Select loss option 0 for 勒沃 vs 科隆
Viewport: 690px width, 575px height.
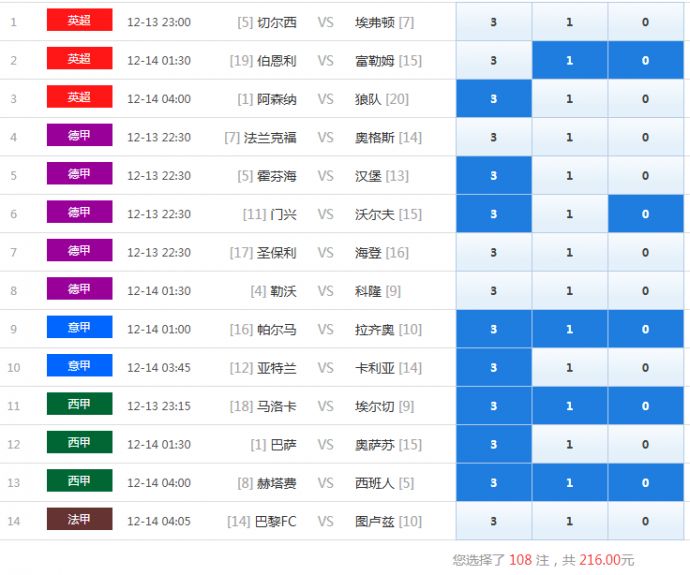click(645, 291)
